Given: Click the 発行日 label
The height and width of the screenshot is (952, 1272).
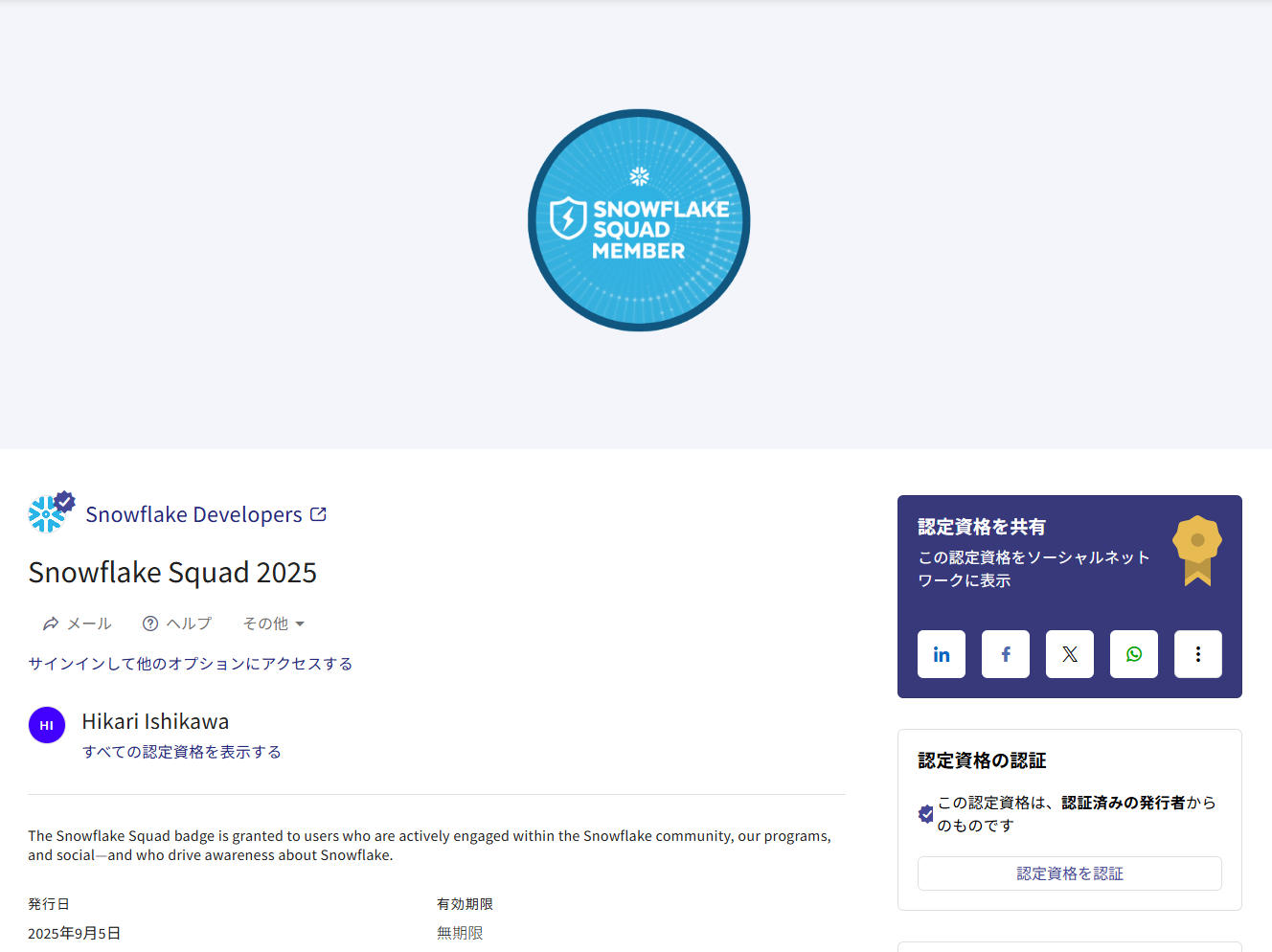Looking at the screenshot, I should click(48, 904).
